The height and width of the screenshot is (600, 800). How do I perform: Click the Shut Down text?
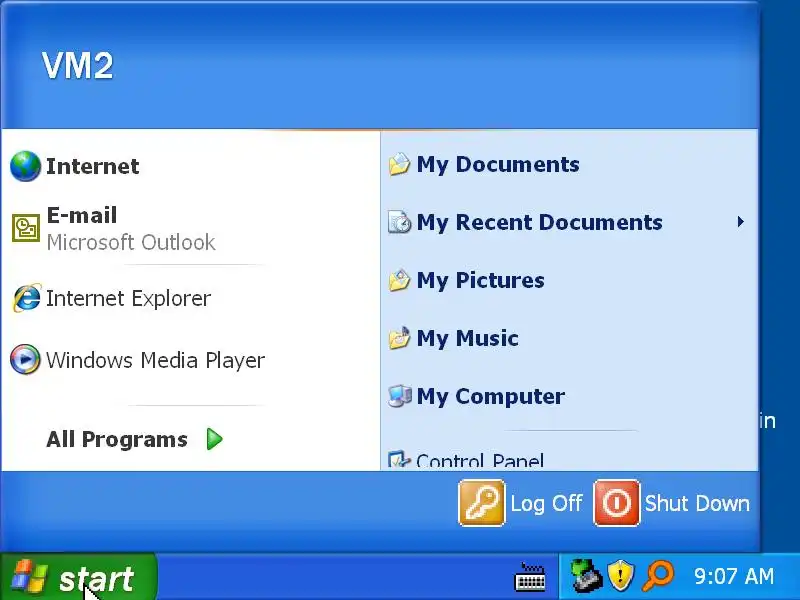click(x=697, y=504)
